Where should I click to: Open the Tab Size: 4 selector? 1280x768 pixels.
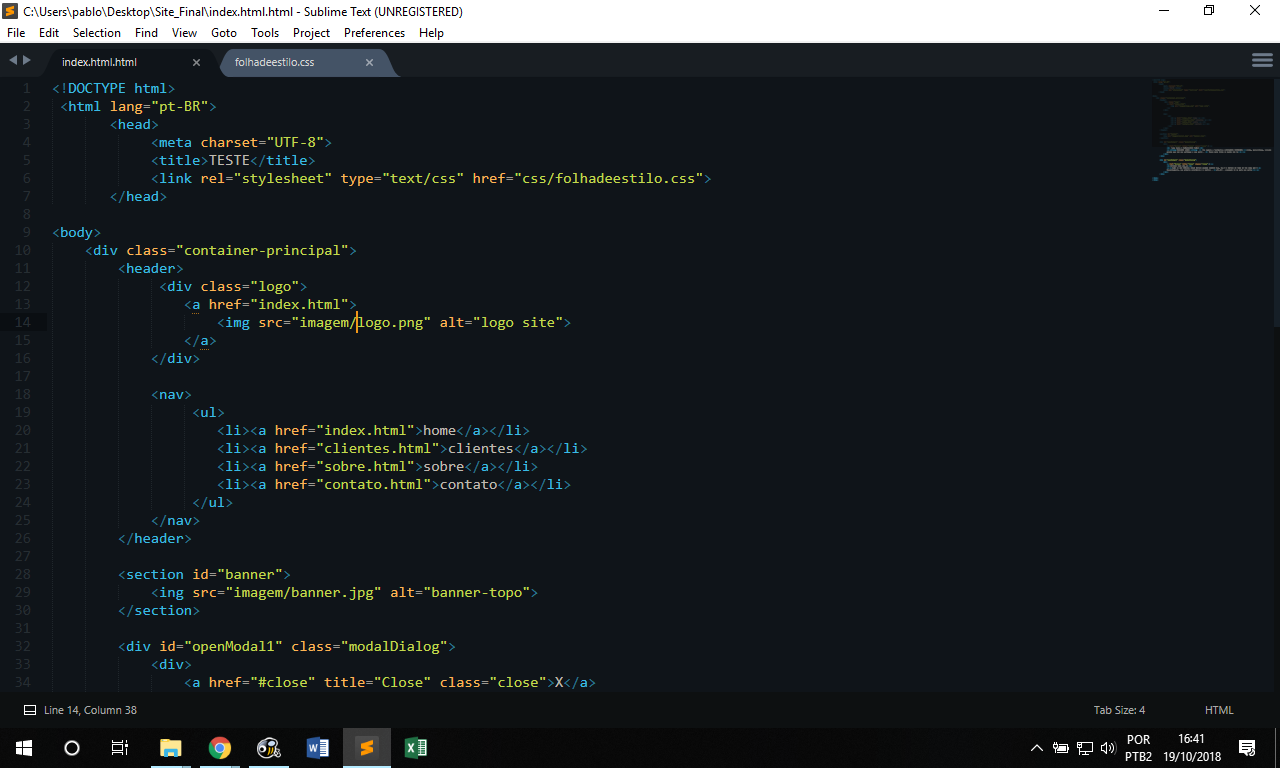point(1119,710)
